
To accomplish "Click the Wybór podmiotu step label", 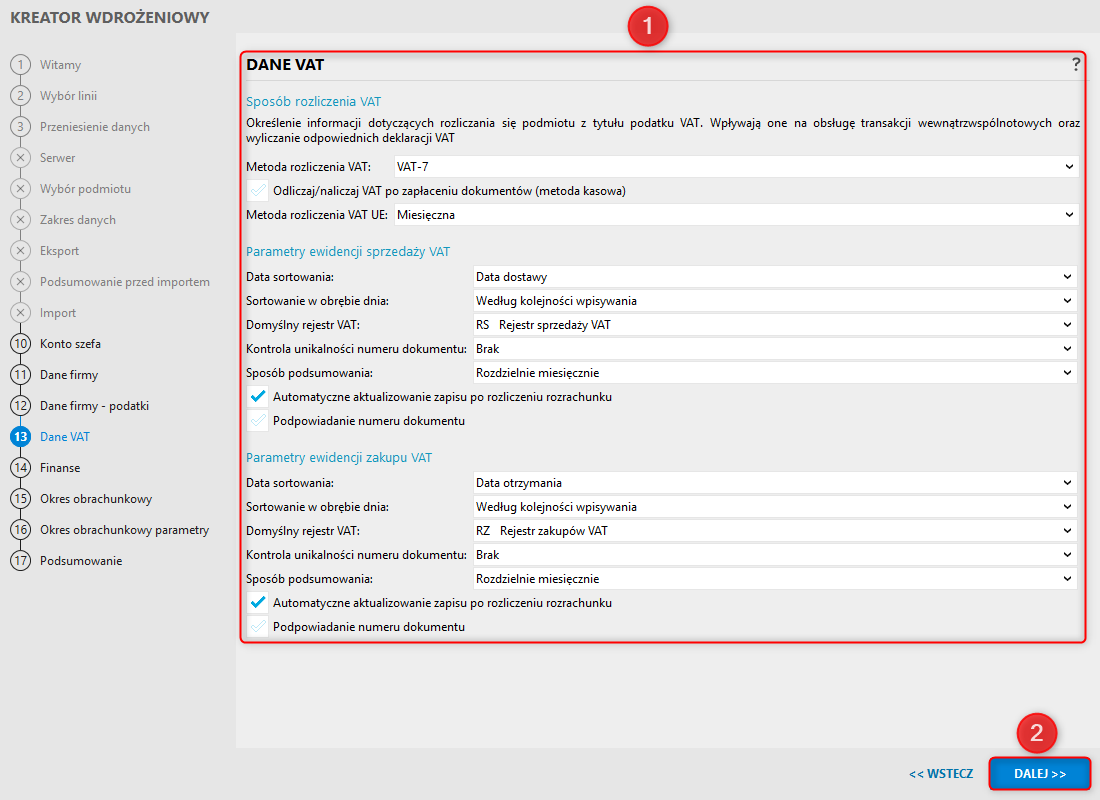I will (85, 189).
